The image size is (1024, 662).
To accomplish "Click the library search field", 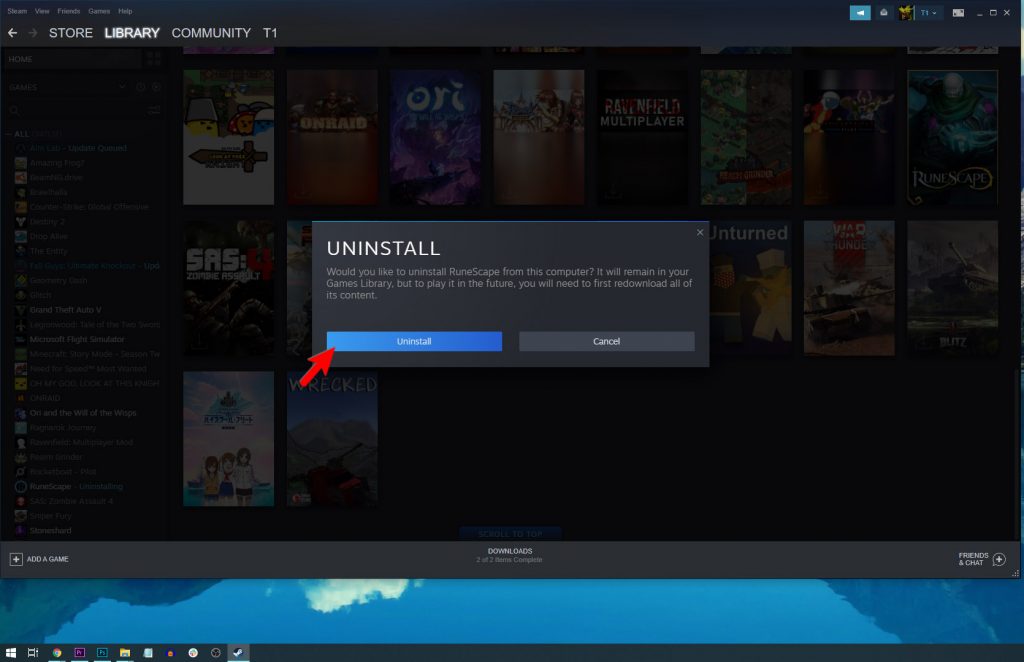I will tap(77, 110).
